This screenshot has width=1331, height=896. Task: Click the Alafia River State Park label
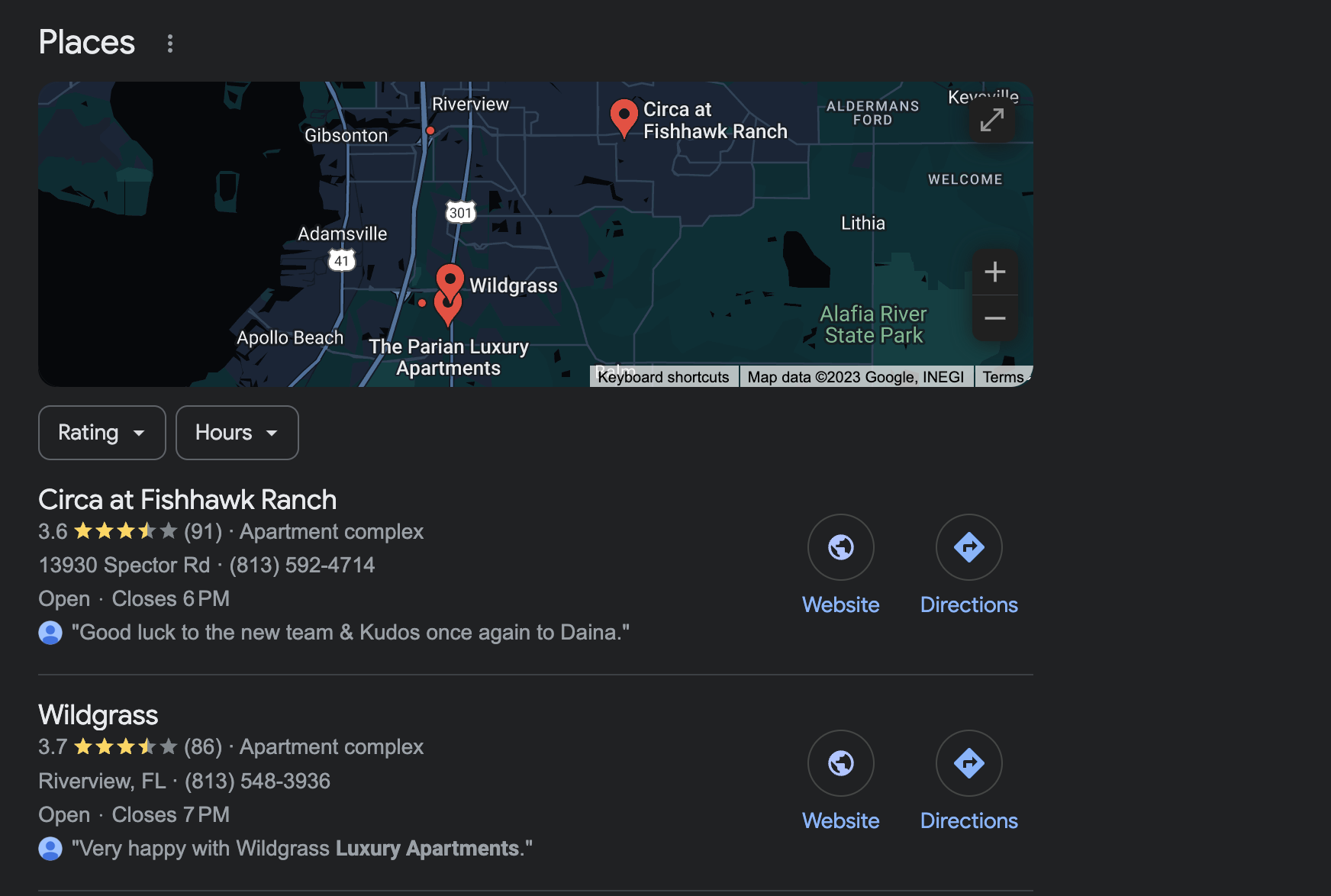point(873,324)
